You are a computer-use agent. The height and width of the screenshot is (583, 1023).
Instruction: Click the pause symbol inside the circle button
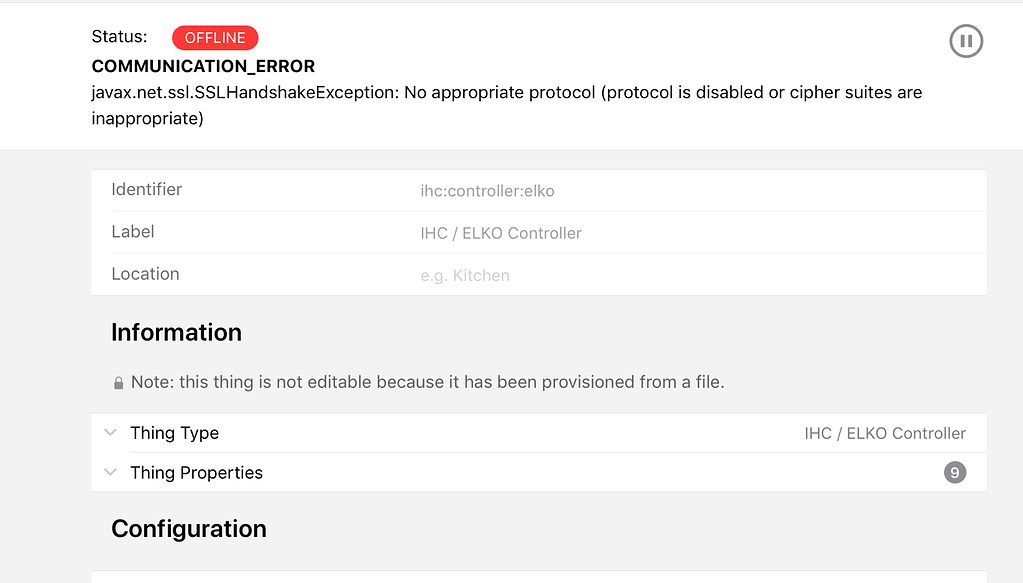(x=966, y=41)
